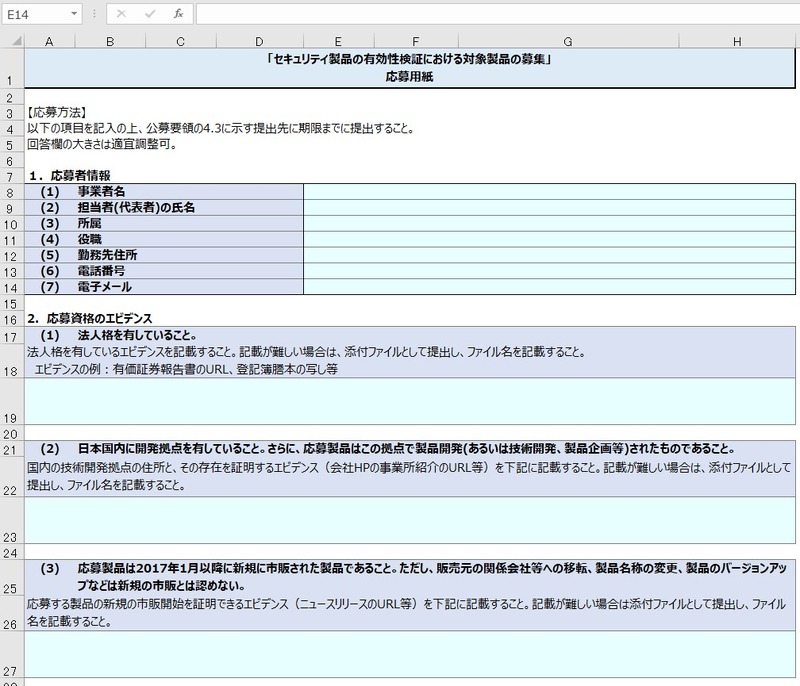Click the answer box below 法人格 evidence instructions
The height and width of the screenshot is (686, 800).
(410, 402)
